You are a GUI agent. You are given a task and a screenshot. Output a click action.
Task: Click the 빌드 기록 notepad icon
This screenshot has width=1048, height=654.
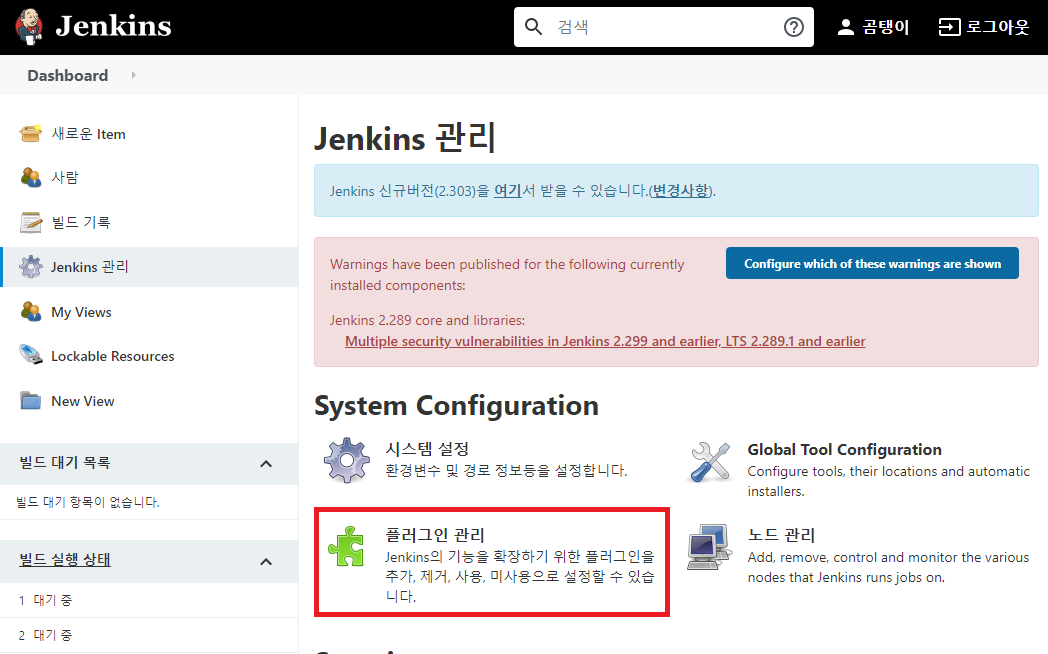31,222
